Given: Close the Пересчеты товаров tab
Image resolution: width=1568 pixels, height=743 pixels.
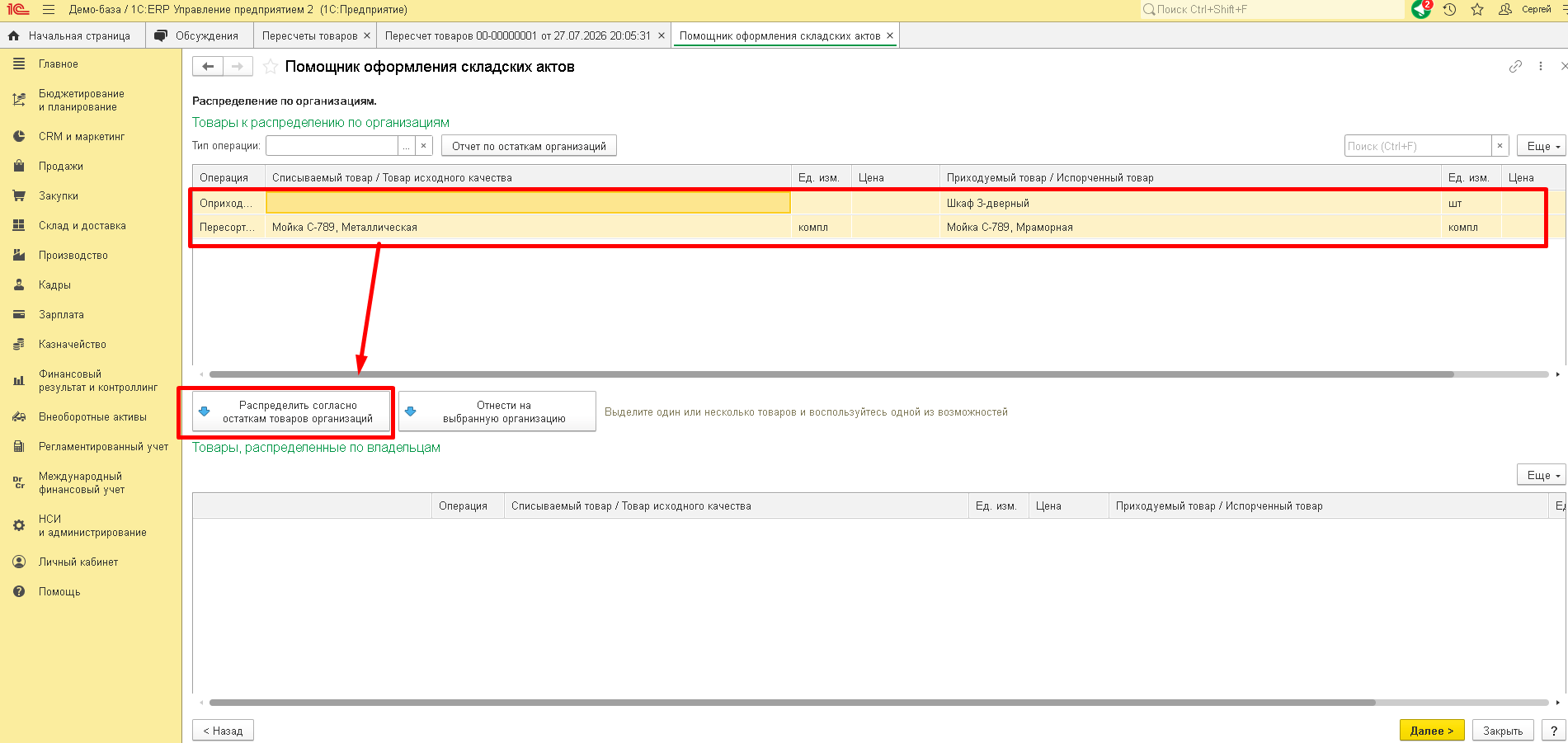Looking at the screenshot, I should coord(367,35).
